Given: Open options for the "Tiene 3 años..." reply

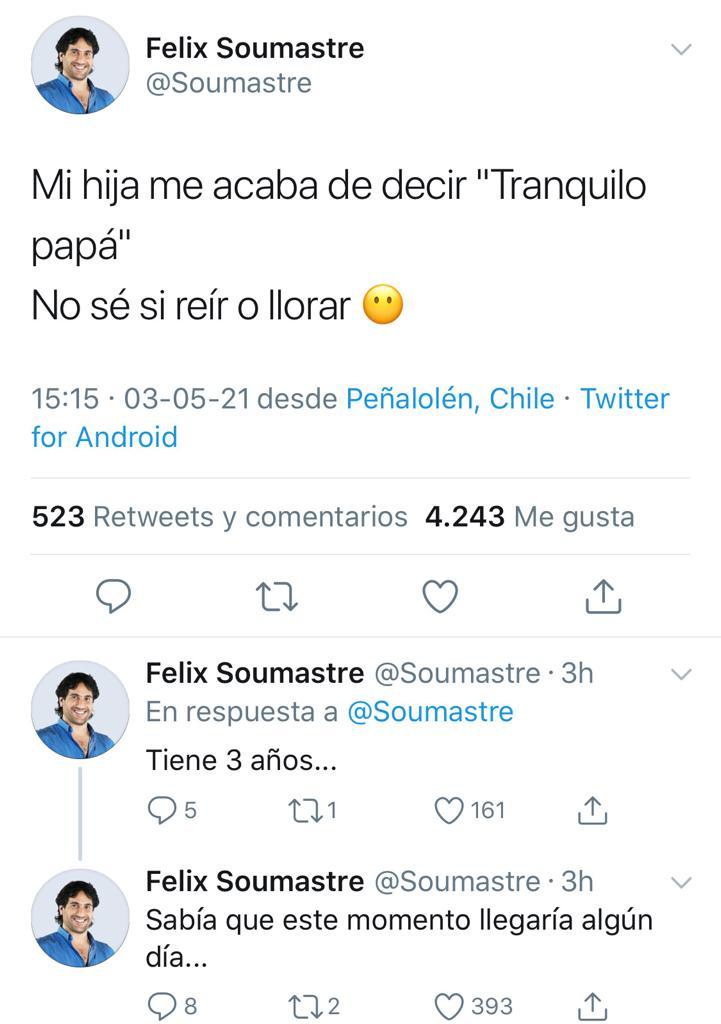Looking at the screenshot, I should 682,672.
